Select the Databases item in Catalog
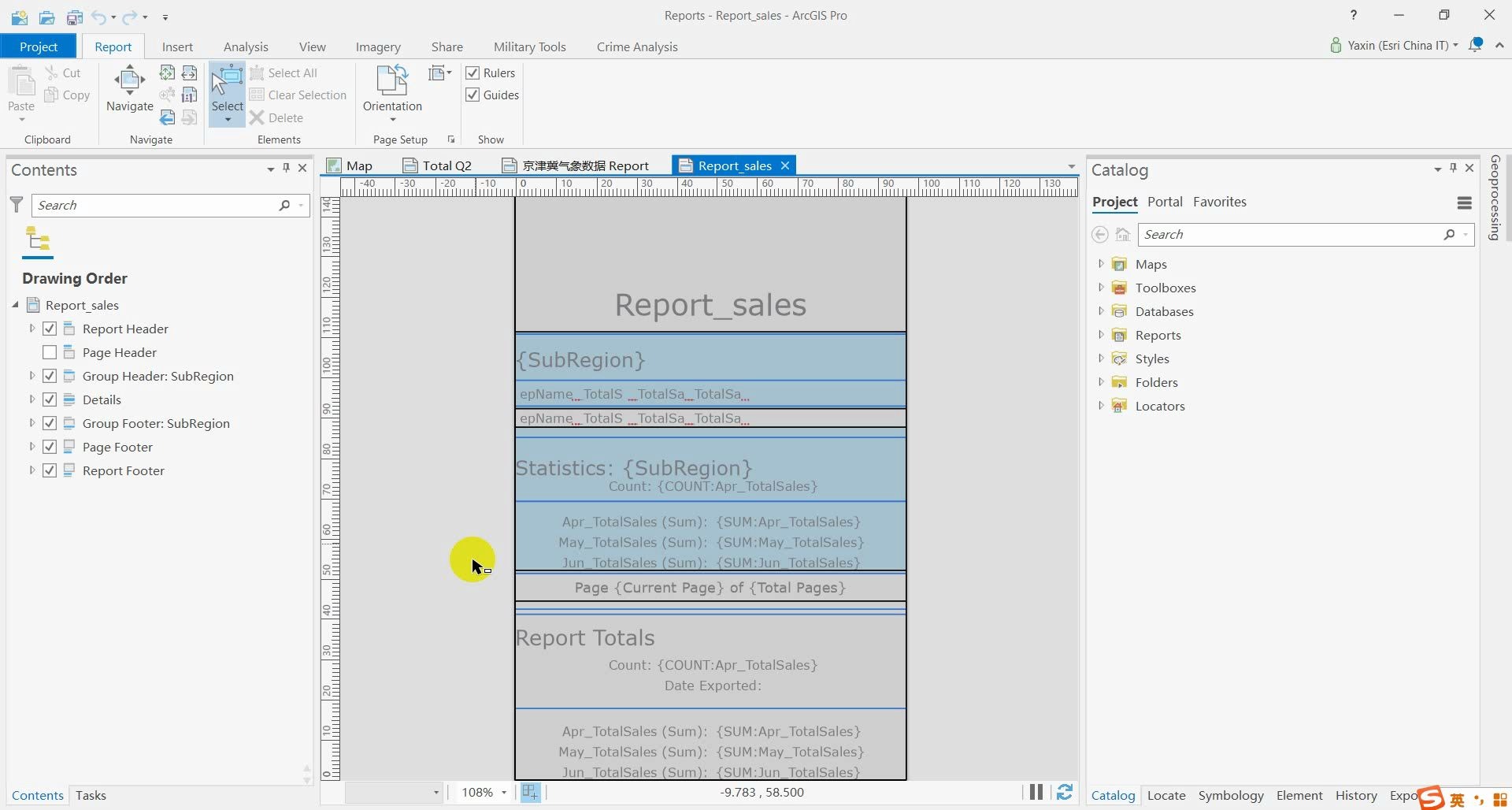1512x810 pixels. [1164, 312]
